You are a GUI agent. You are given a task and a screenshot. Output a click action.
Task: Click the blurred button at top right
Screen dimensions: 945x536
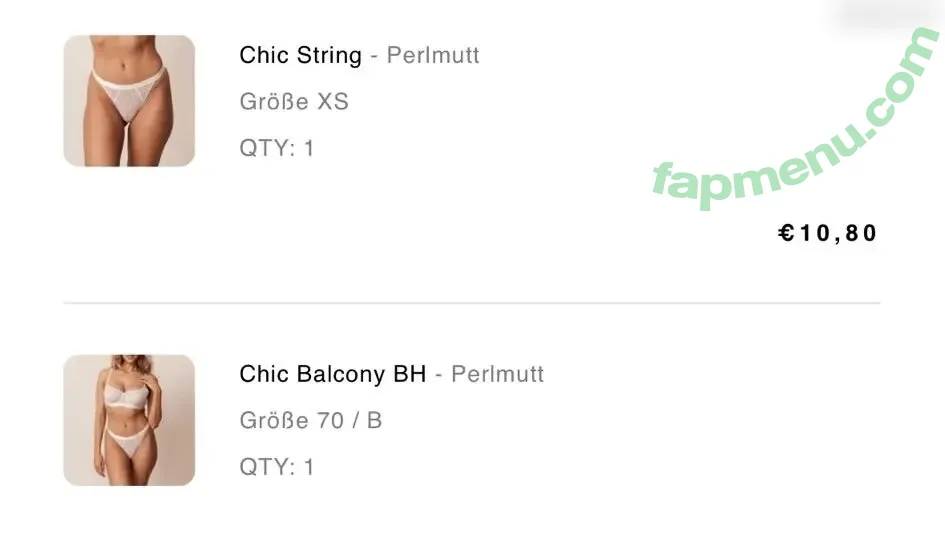(886, 12)
